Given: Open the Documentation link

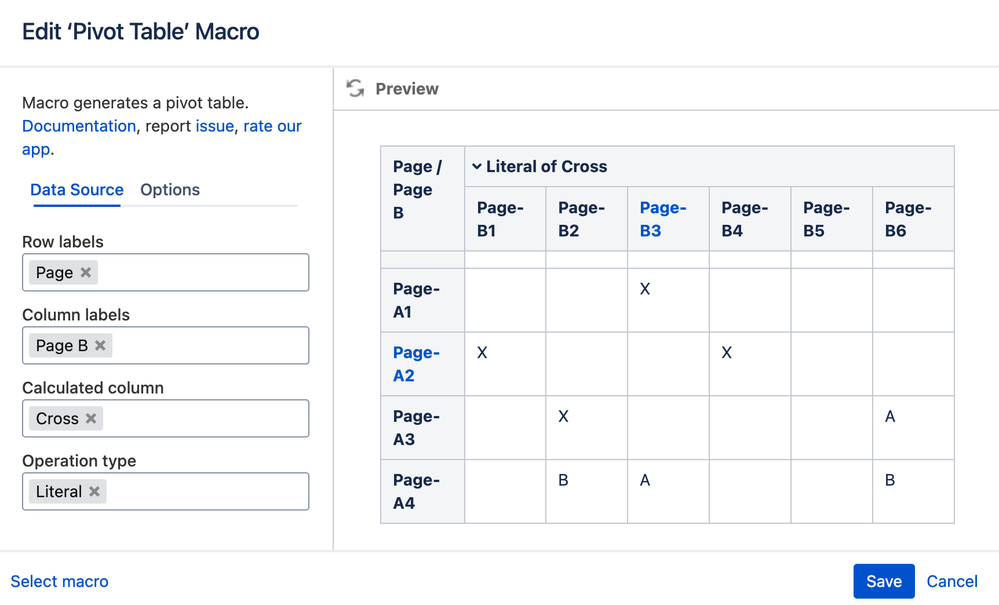Looking at the screenshot, I should (x=79, y=126).
